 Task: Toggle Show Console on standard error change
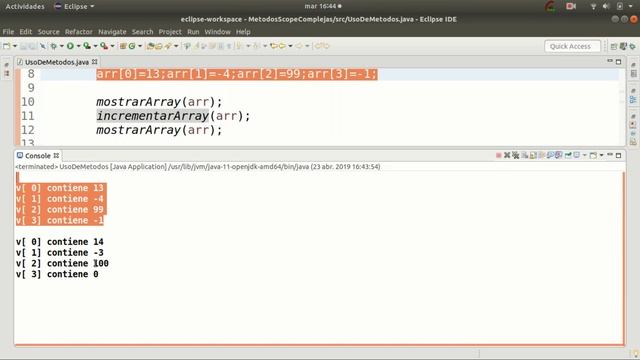[x=558, y=156]
